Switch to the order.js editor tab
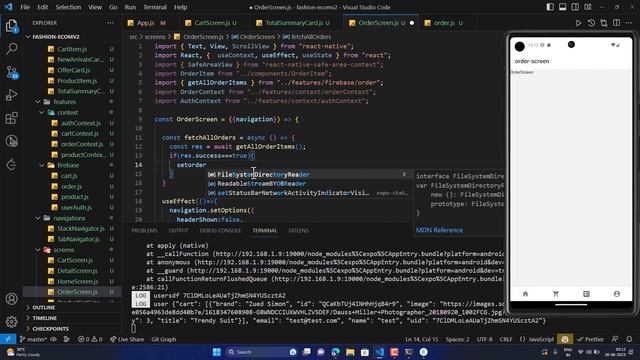 click(x=444, y=23)
